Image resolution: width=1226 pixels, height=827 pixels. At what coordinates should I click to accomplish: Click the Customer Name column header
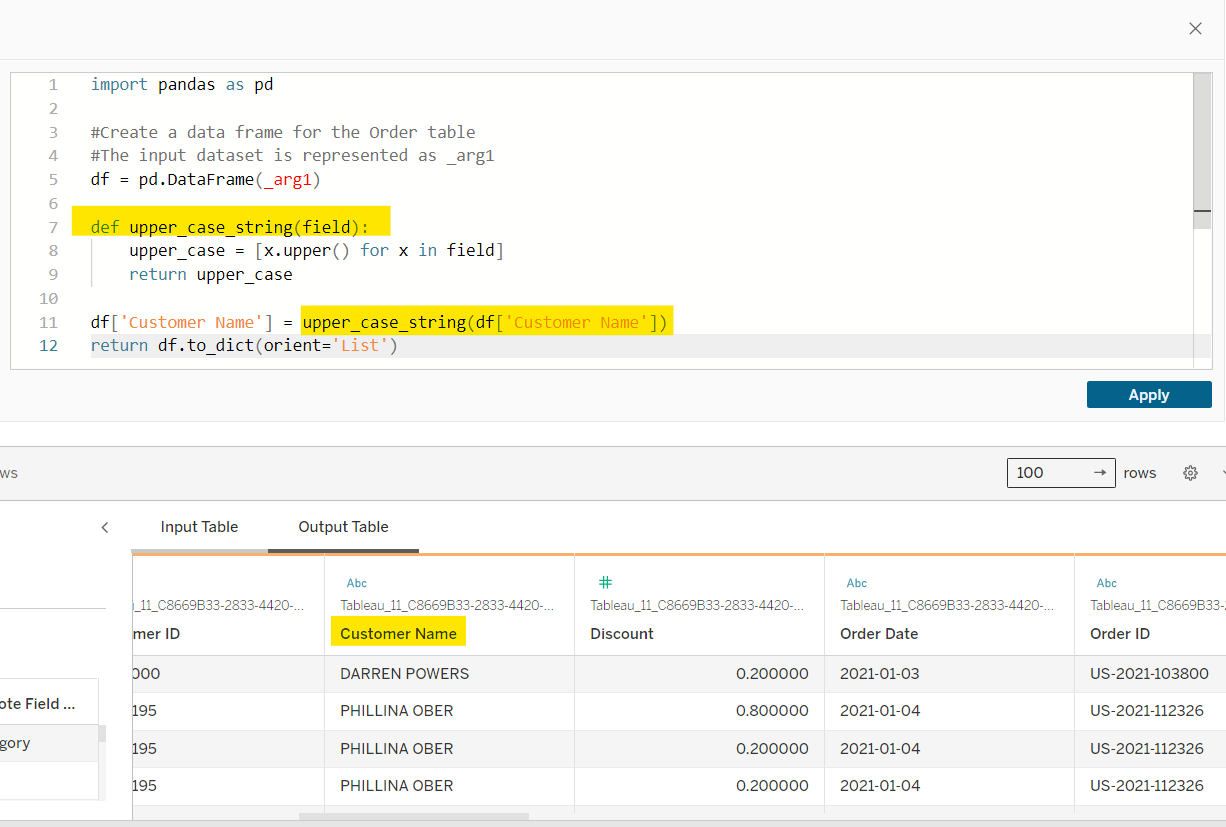[398, 633]
